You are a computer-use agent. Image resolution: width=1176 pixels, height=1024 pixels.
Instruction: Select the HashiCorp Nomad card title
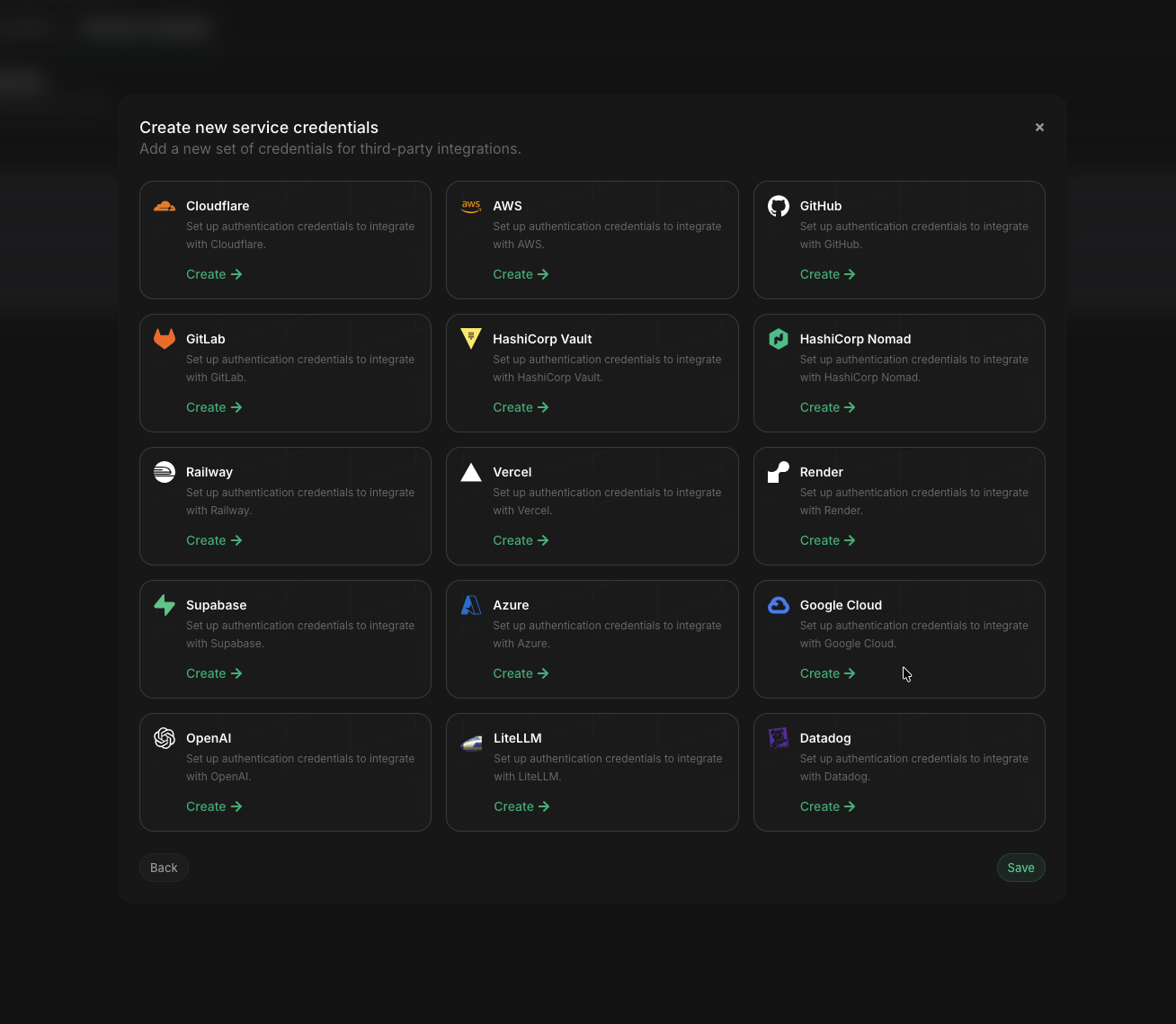(855, 339)
